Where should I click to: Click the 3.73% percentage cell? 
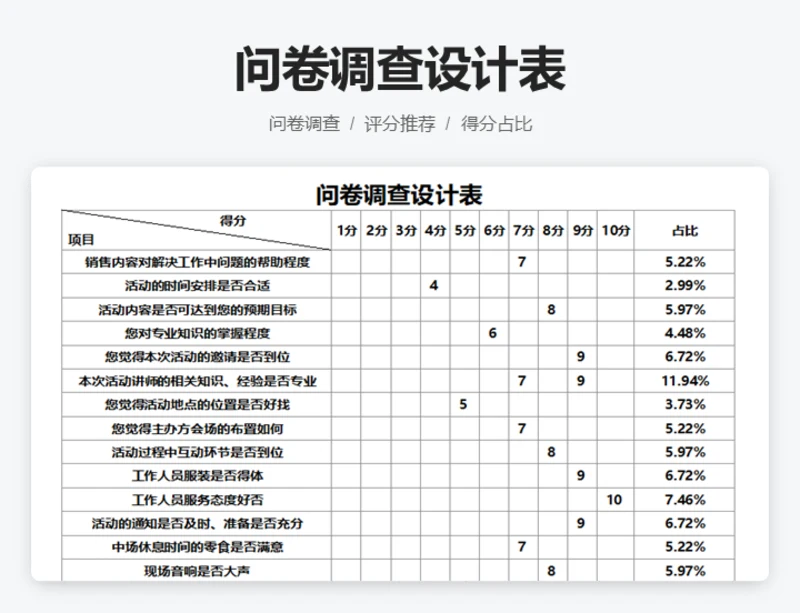coord(685,404)
